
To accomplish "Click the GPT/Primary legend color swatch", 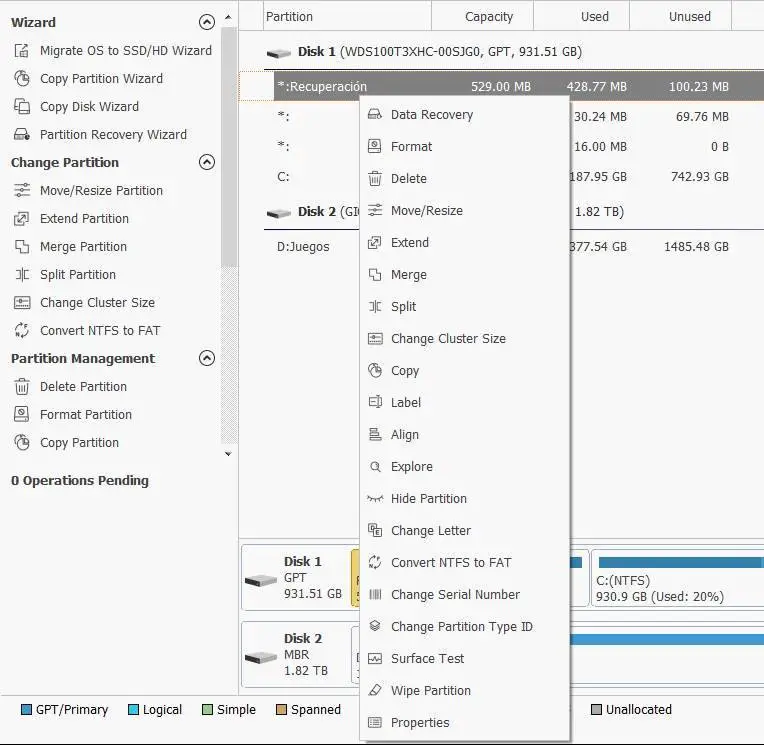I will click(26, 709).
